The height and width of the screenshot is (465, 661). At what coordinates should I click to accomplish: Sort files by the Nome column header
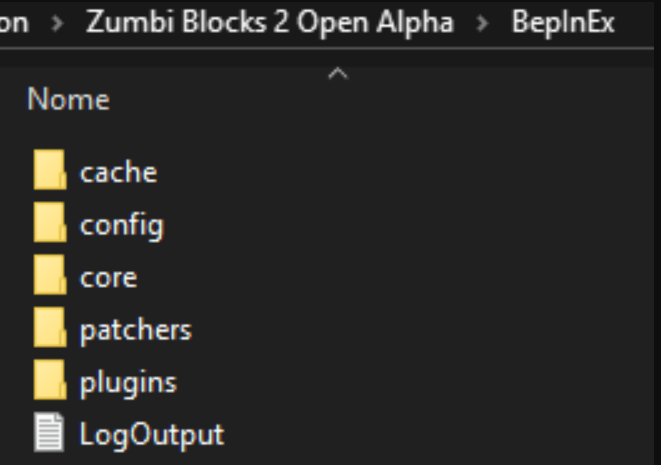[x=68, y=100]
